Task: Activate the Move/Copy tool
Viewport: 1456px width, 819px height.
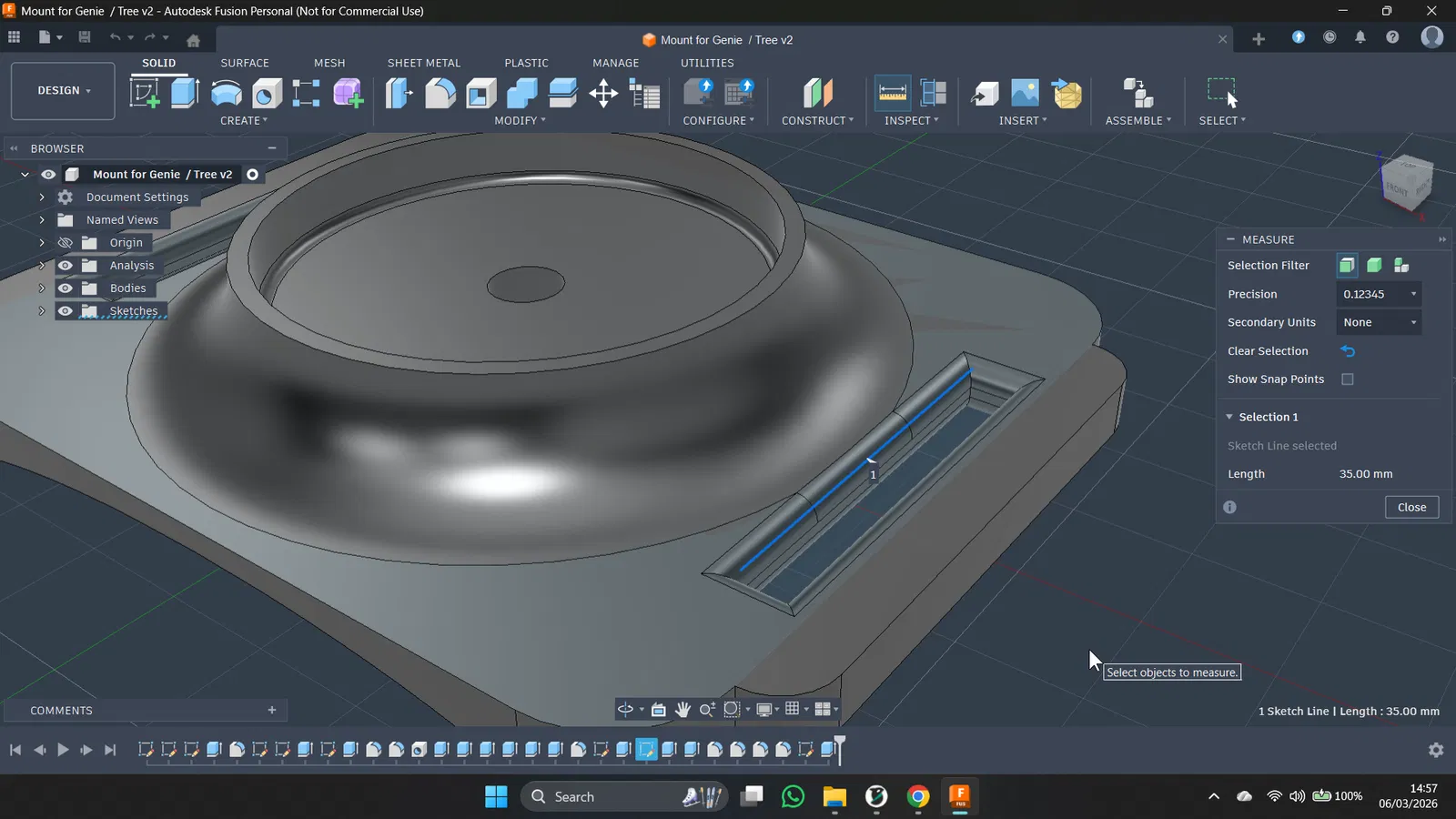Action: [x=603, y=93]
